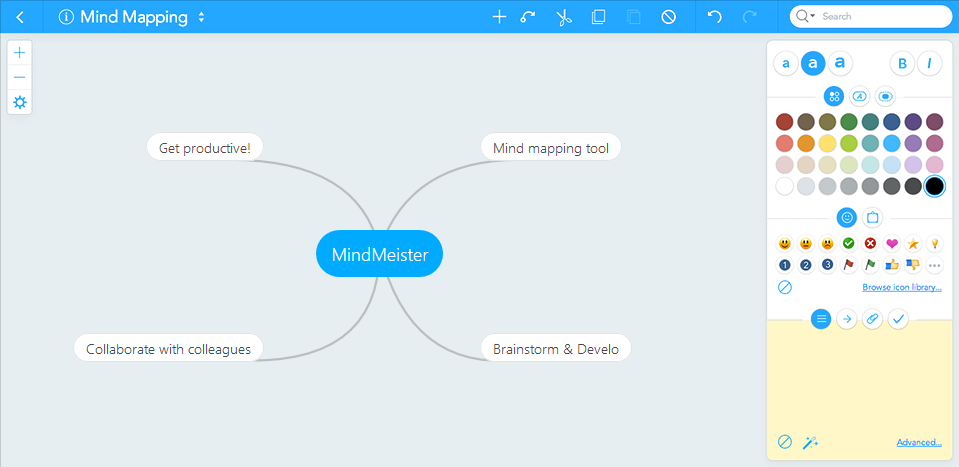Show more icons via the three dots
The width and height of the screenshot is (959, 467).
point(935,265)
